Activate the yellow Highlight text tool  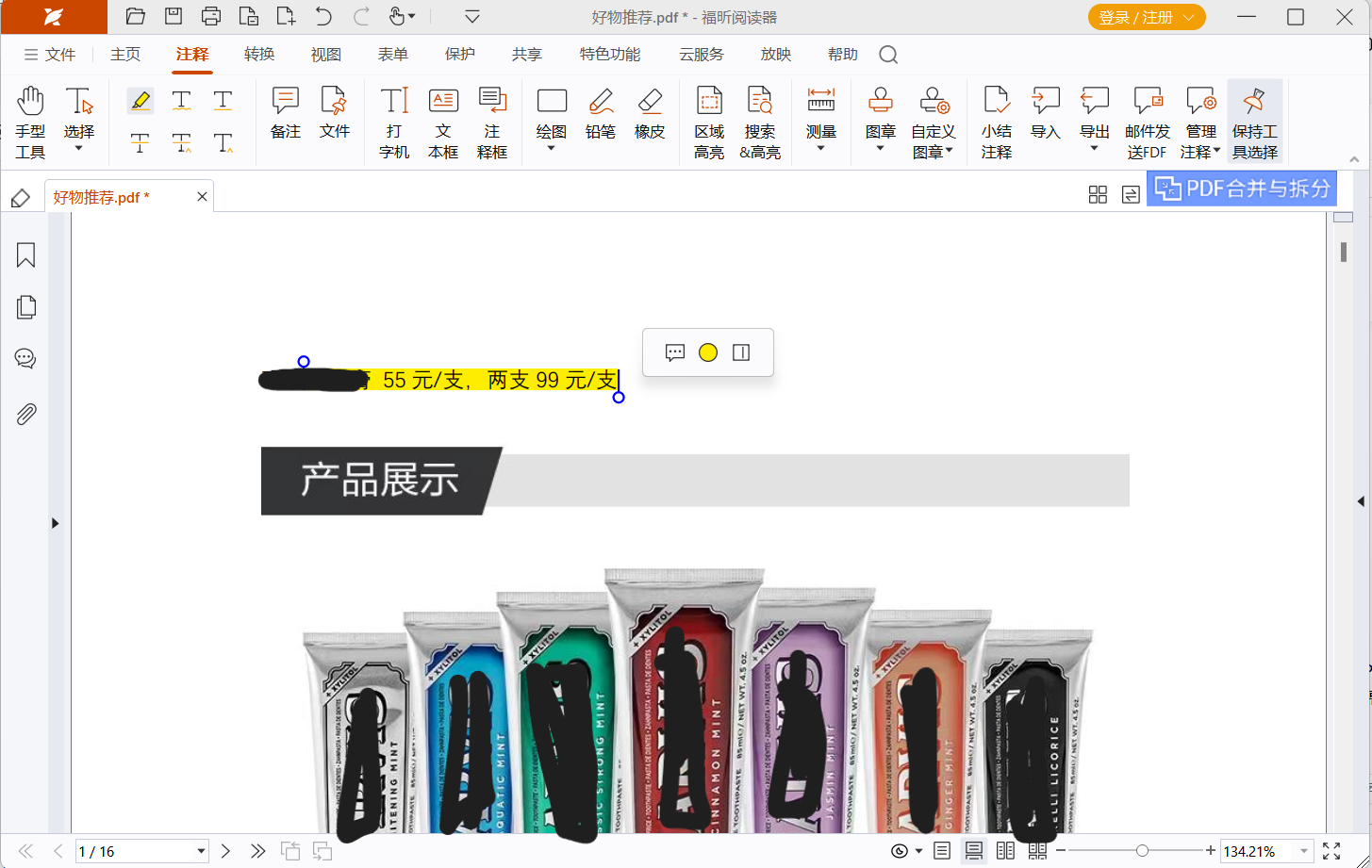pos(141,100)
